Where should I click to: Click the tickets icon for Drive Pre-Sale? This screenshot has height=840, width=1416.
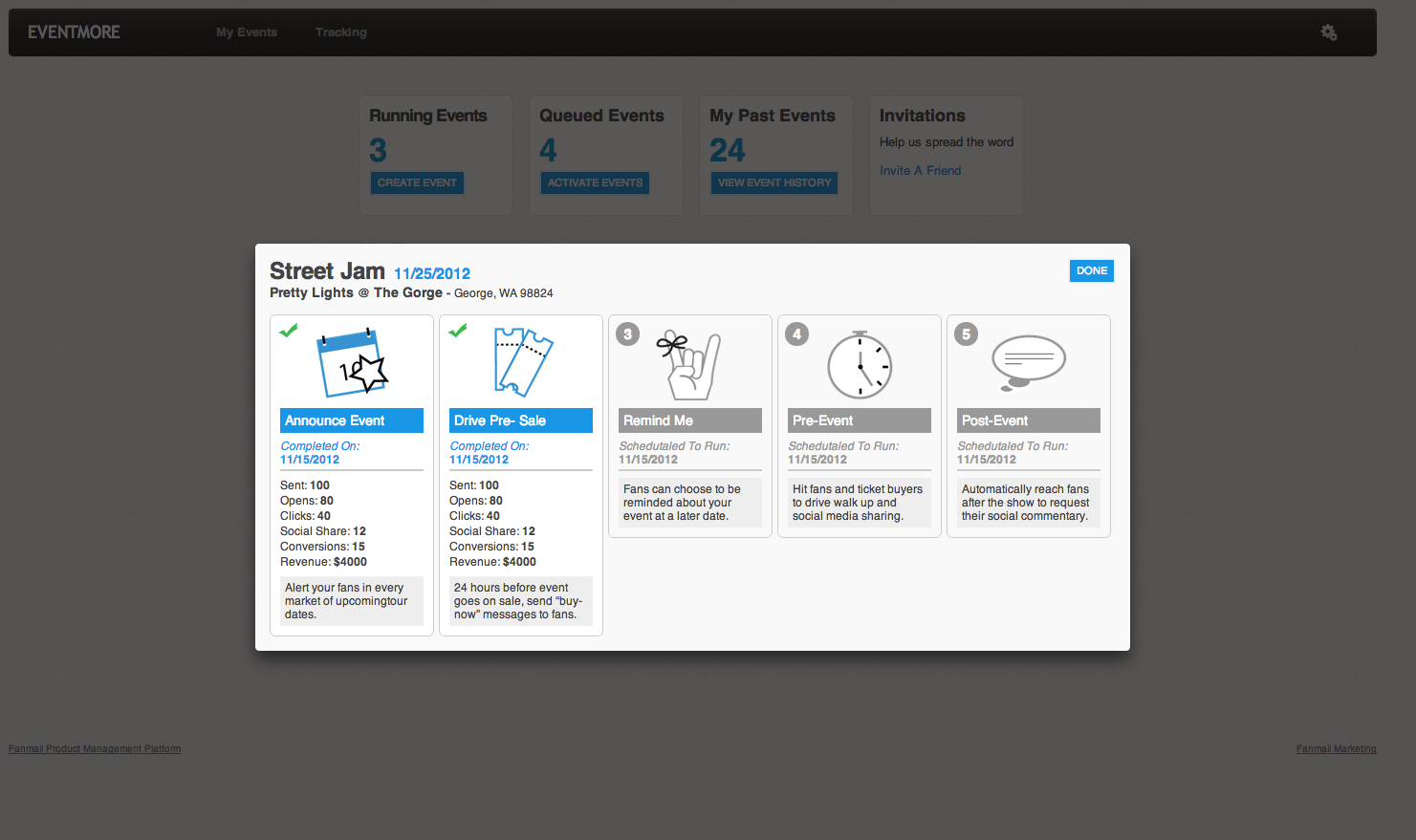click(x=522, y=362)
